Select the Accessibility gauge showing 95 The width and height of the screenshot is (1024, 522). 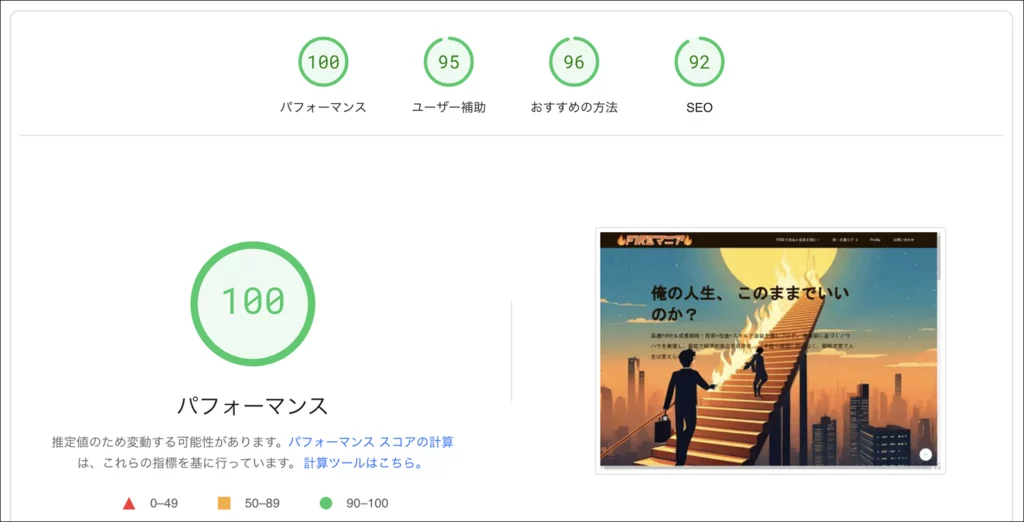pyautogui.click(x=449, y=62)
